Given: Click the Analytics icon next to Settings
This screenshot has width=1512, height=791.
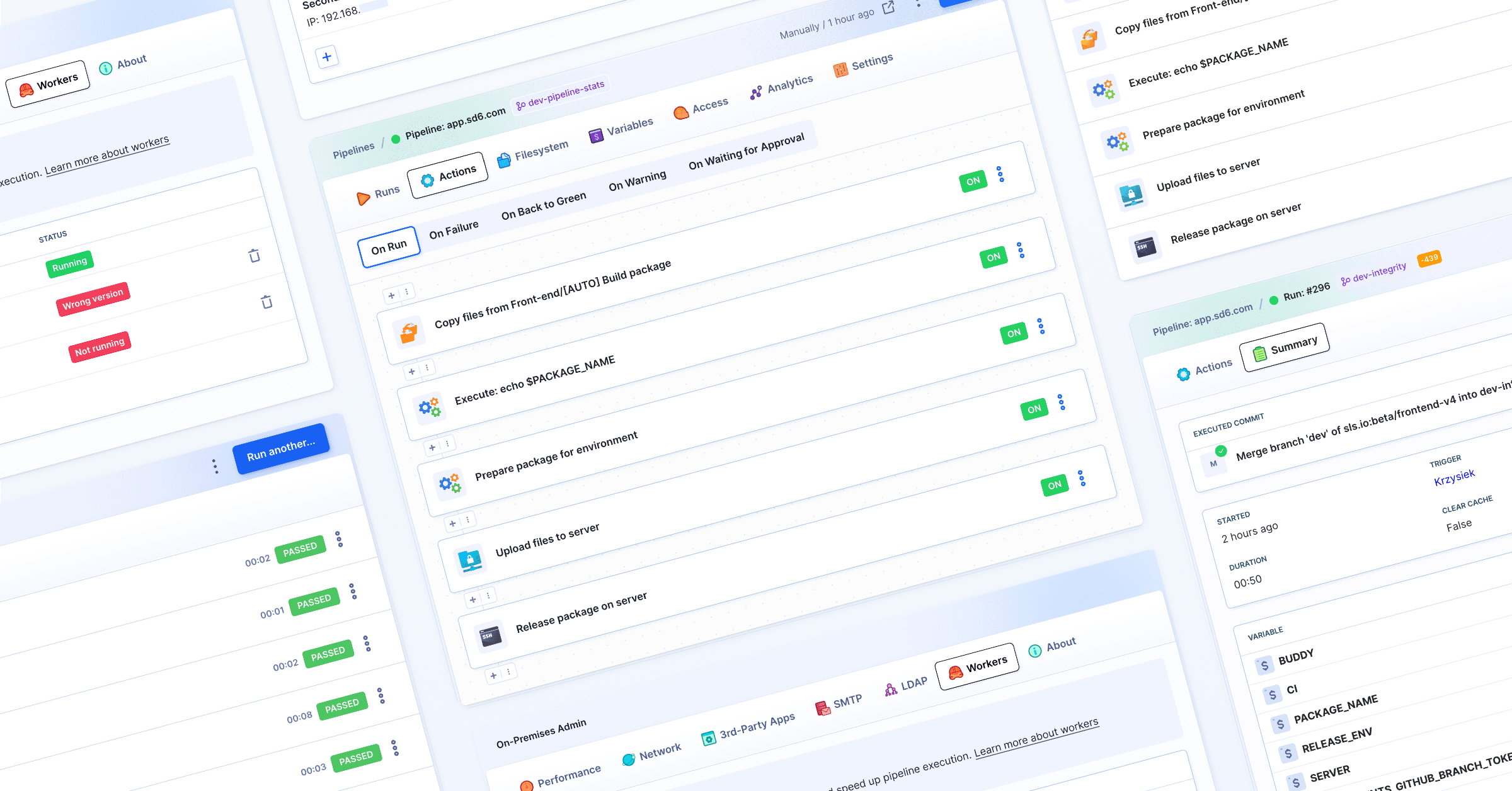Looking at the screenshot, I should (x=755, y=92).
